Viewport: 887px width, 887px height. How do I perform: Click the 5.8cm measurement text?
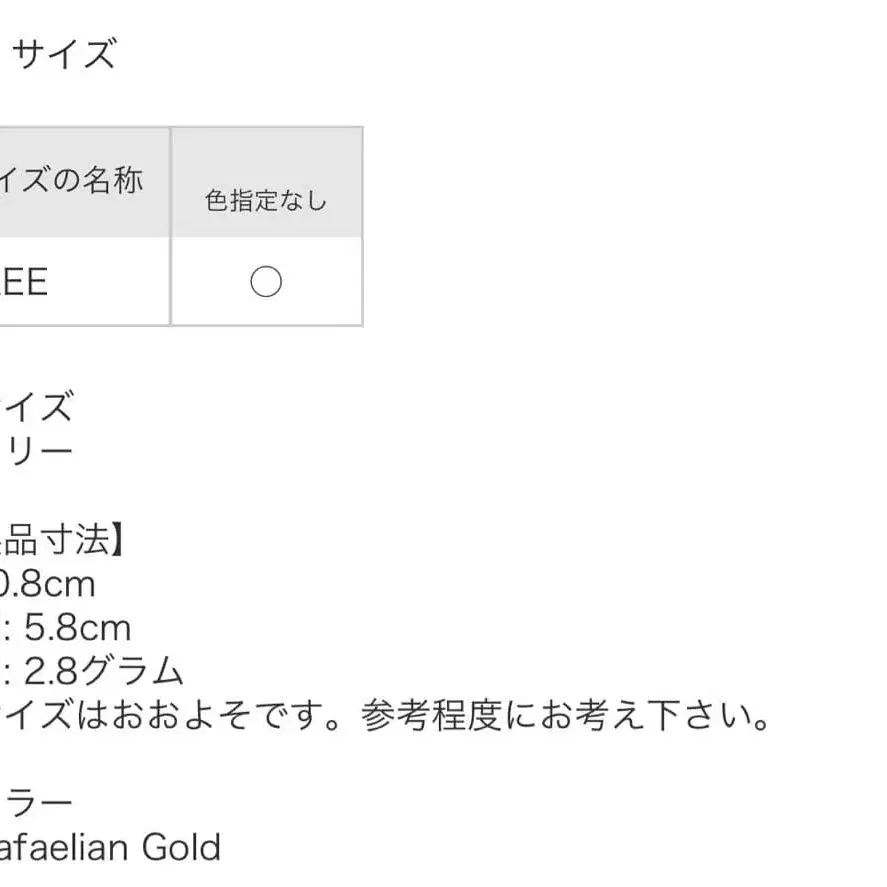(78, 628)
